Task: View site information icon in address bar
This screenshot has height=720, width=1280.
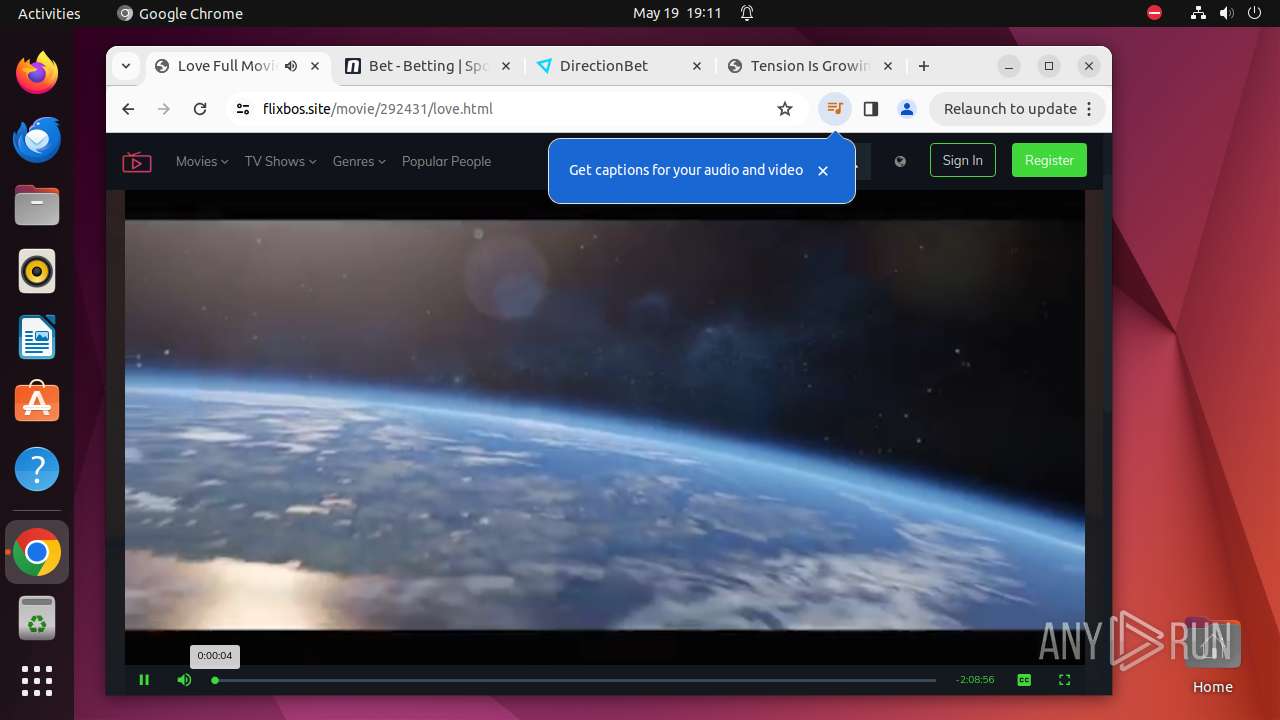Action: 243,109
